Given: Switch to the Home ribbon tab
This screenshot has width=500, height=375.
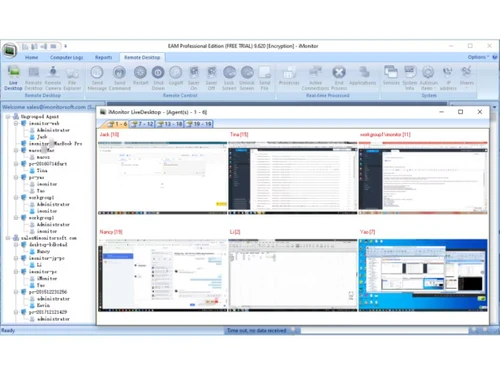Looking at the screenshot, I should coord(31,57).
